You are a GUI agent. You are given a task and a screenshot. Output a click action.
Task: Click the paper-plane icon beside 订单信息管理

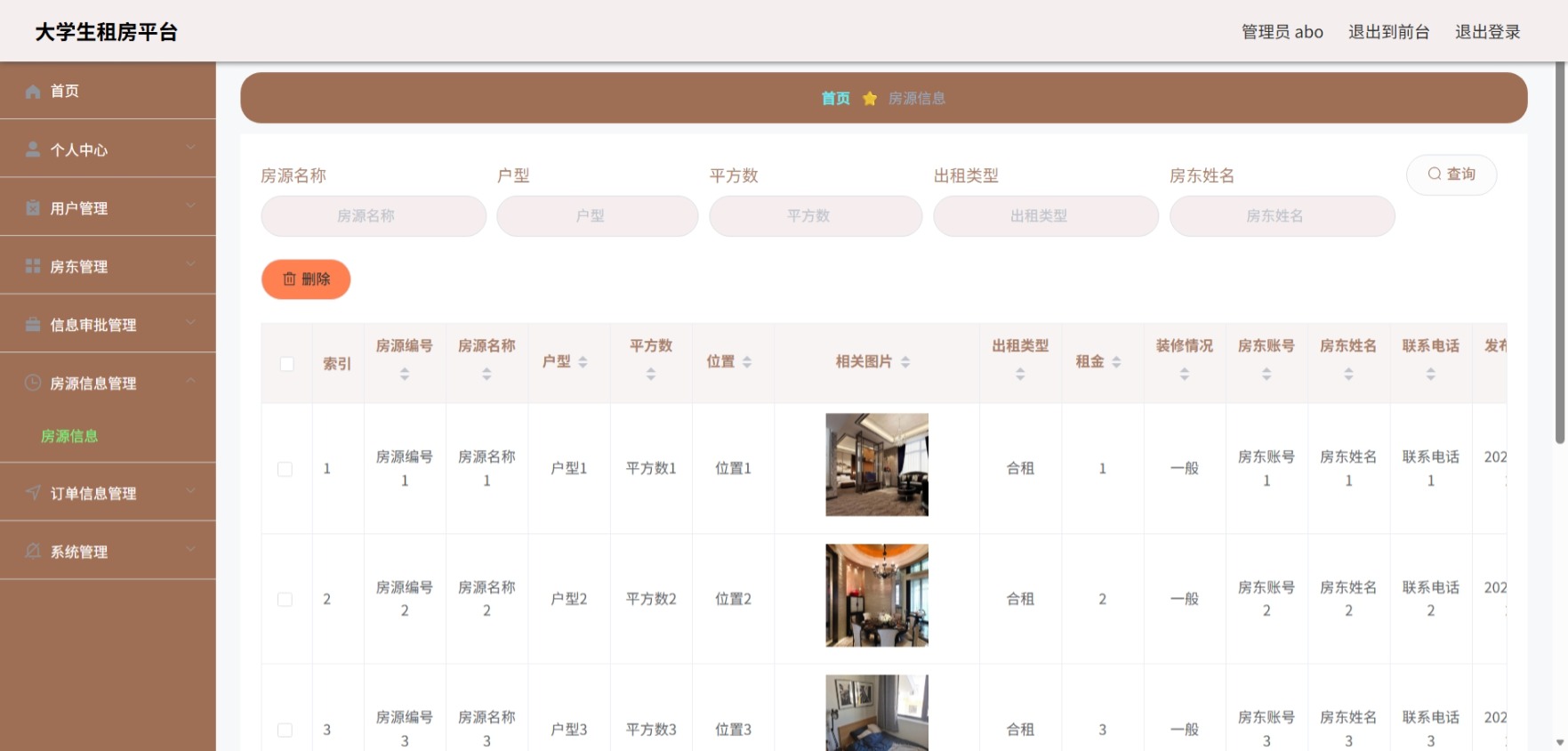pyautogui.click(x=33, y=492)
